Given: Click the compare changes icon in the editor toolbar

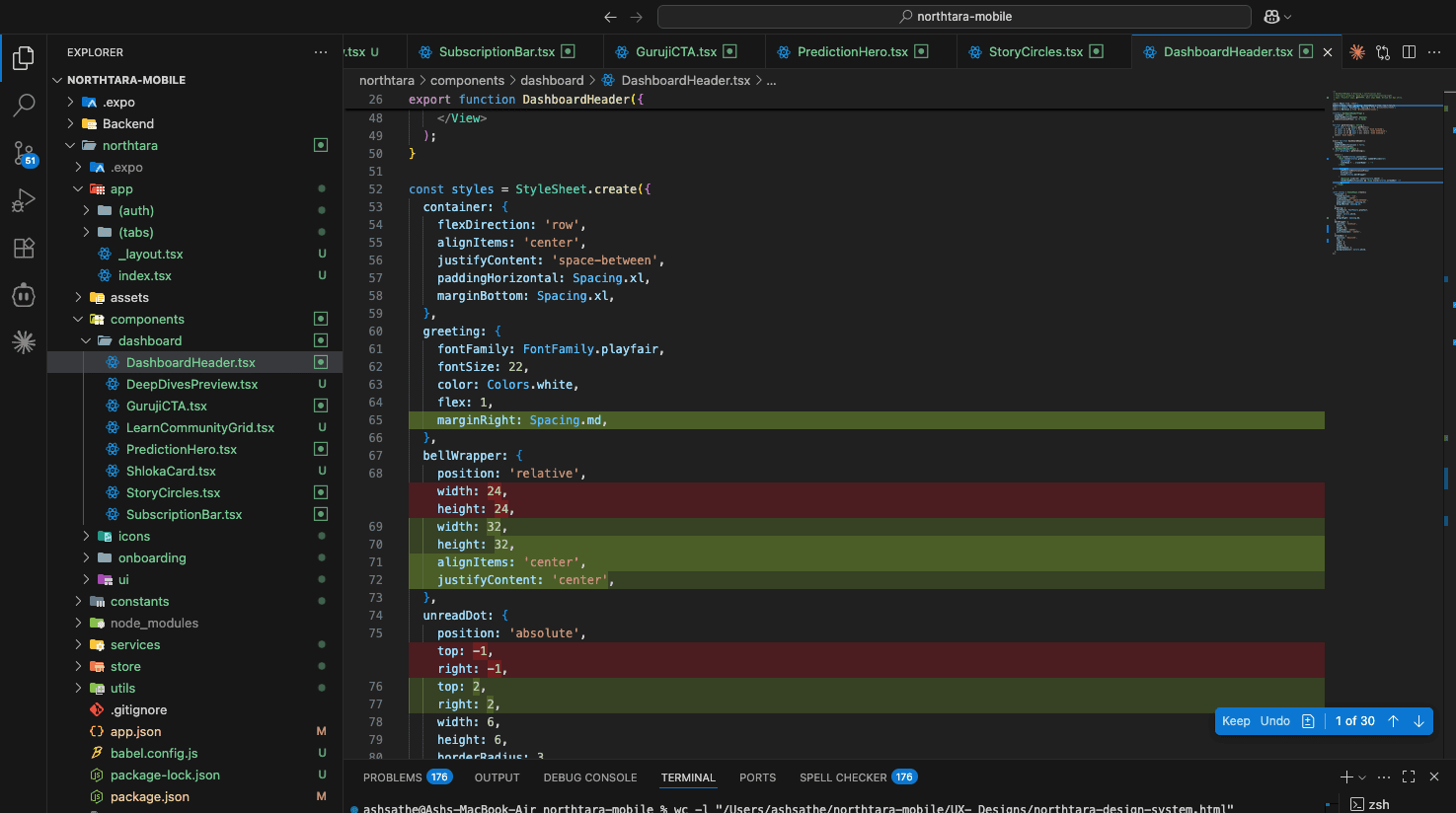Looking at the screenshot, I should tap(1383, 52).
